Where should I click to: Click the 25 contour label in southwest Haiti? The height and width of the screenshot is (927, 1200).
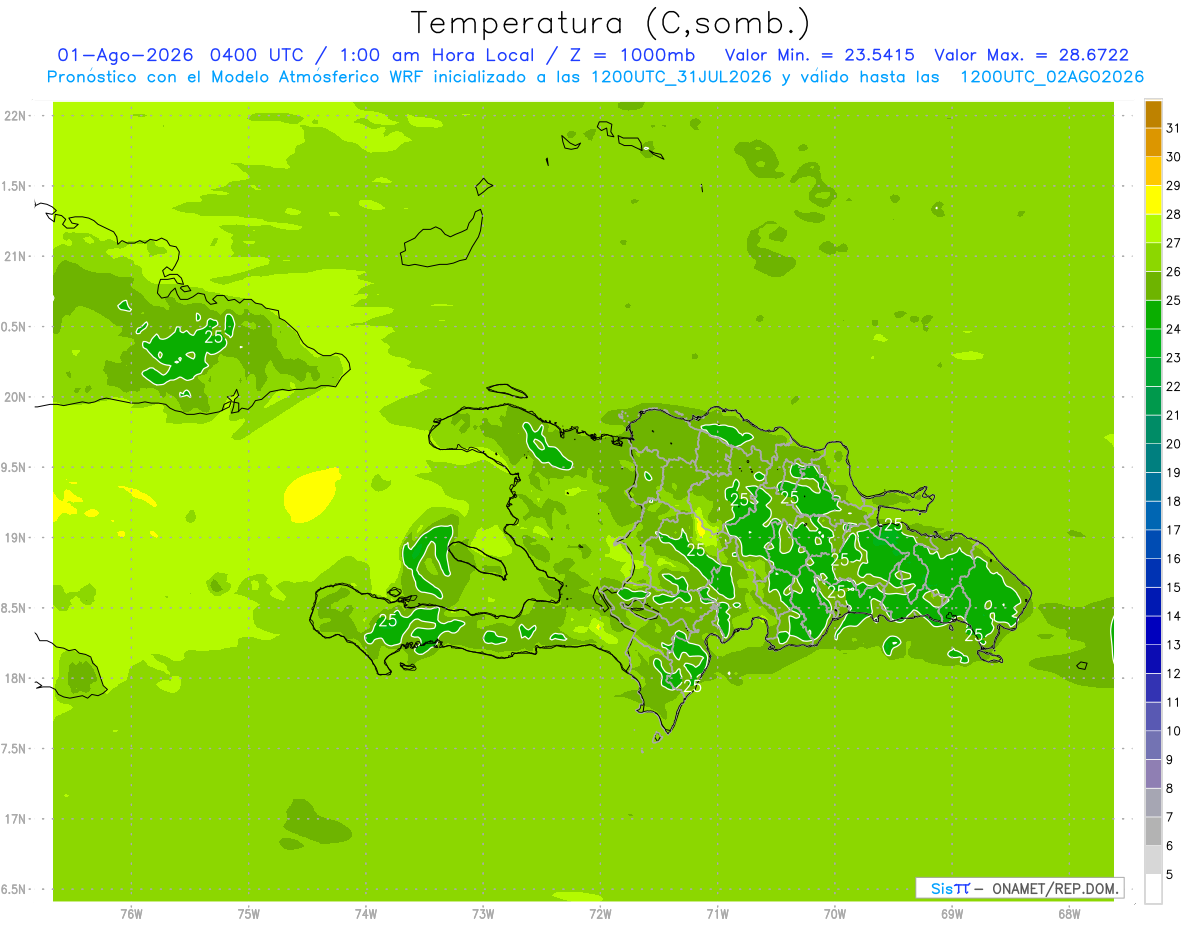tap(388, 621)
